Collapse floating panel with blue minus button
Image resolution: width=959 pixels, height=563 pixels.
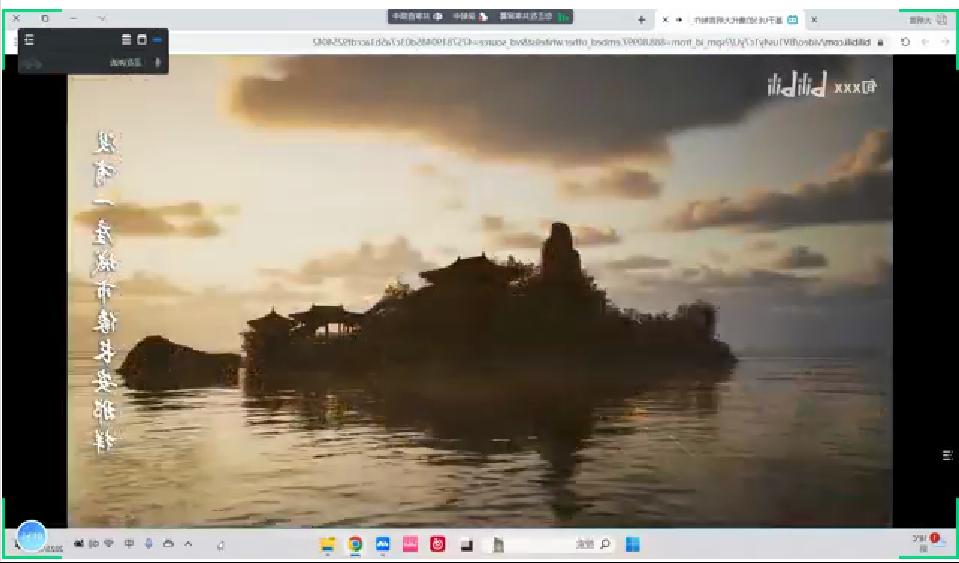point(157,39)
